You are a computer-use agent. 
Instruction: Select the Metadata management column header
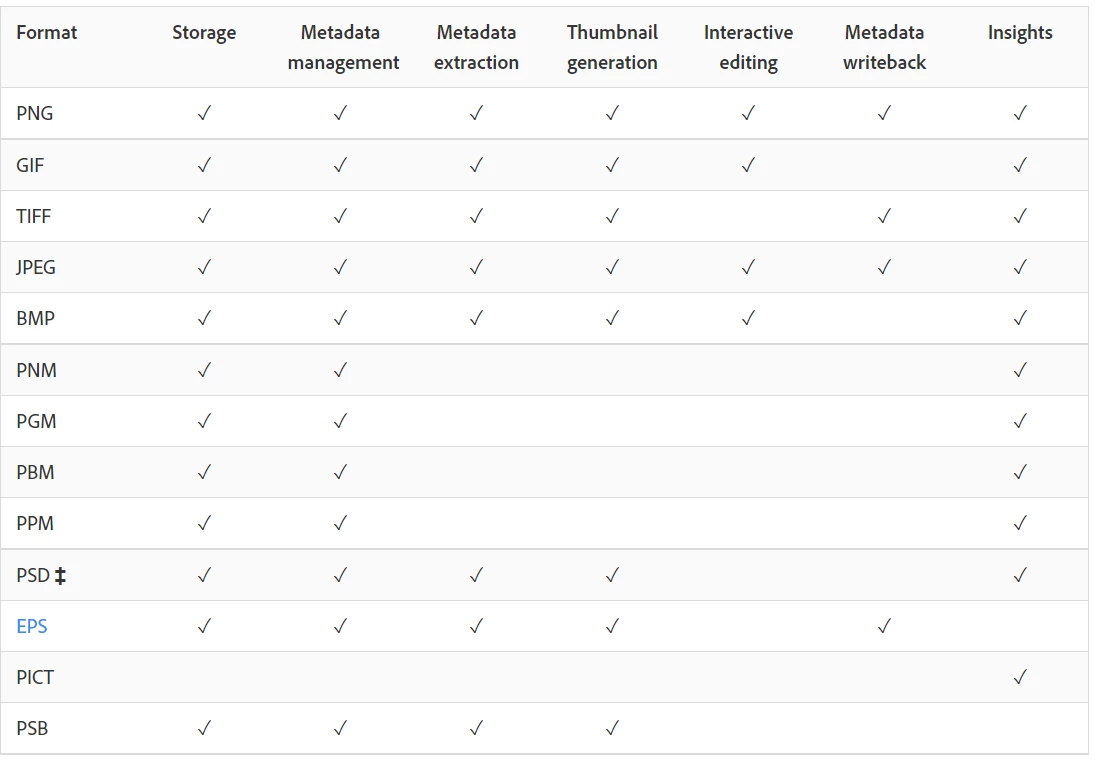pos(344,47)
